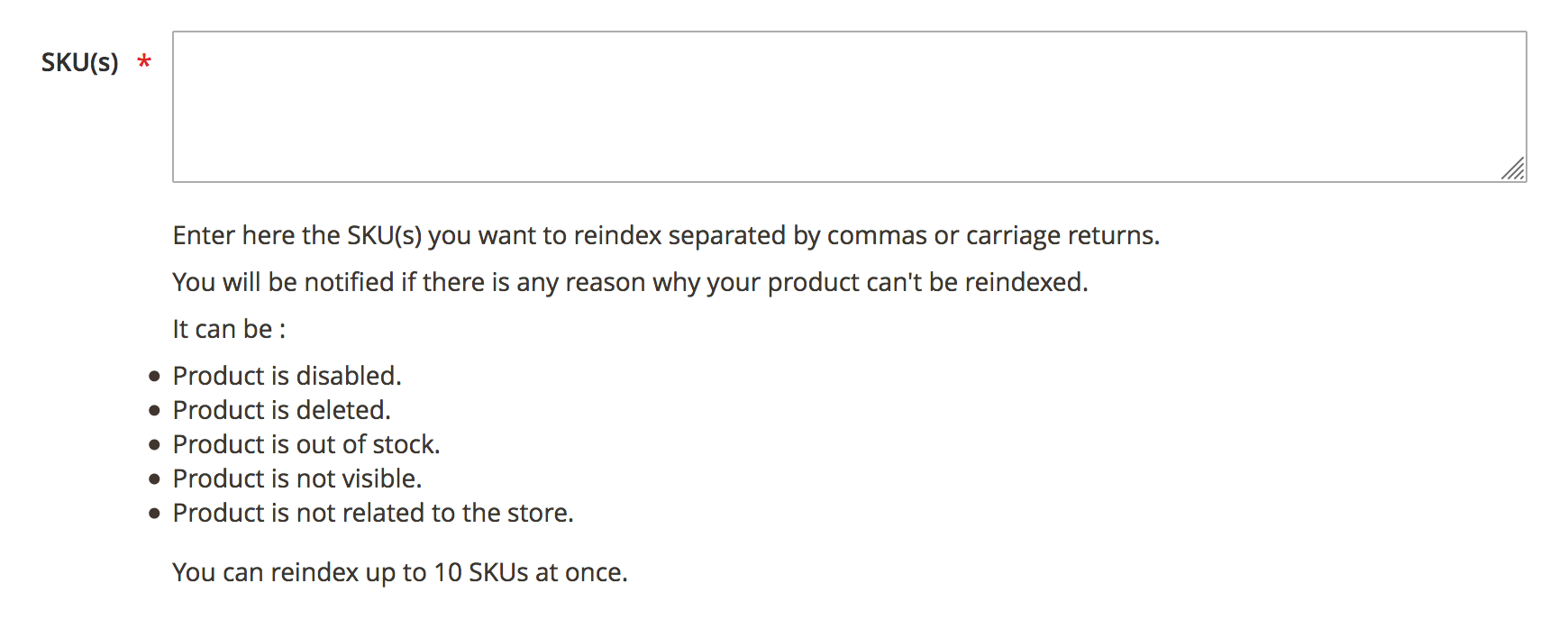Click the red required asterisk
This screenshot has width=1568, height=638.
(x=144, y=61)
